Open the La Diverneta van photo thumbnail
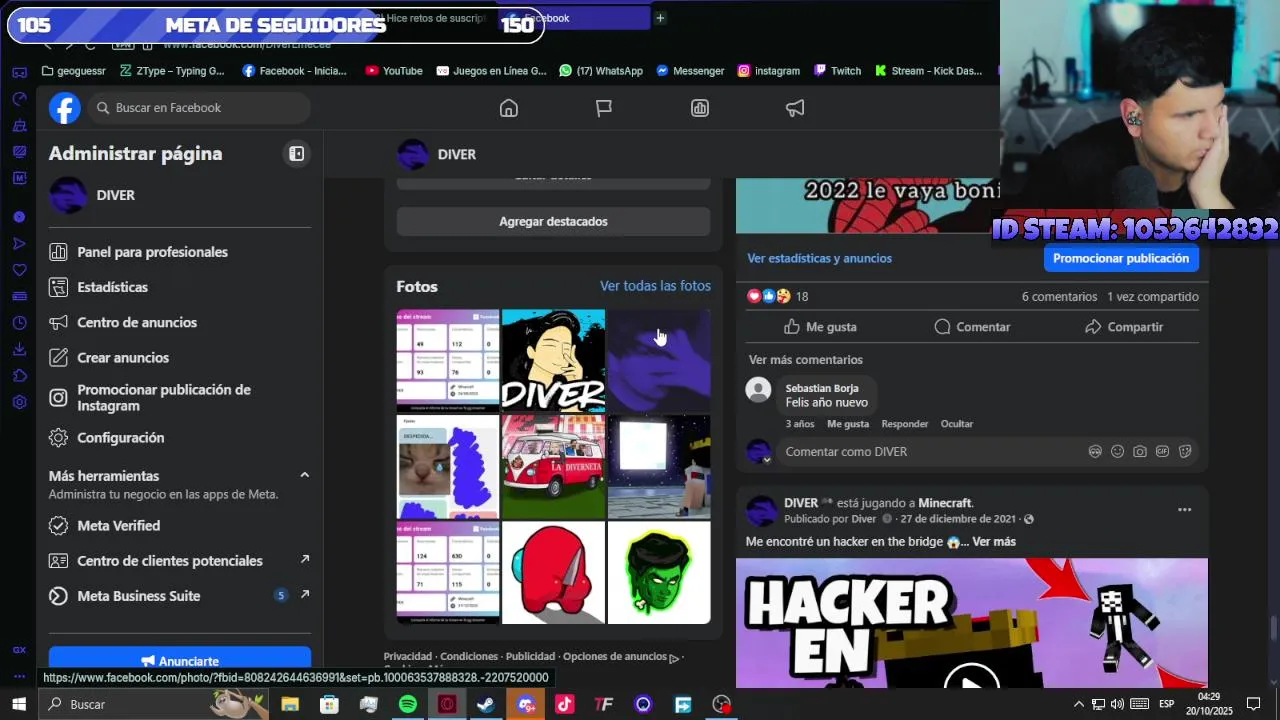This screenshot has width=1280, height=720. (x=553, y=467)
